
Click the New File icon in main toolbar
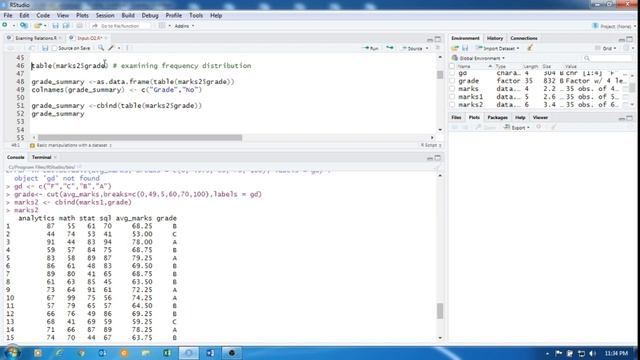(x=5, y=26)
